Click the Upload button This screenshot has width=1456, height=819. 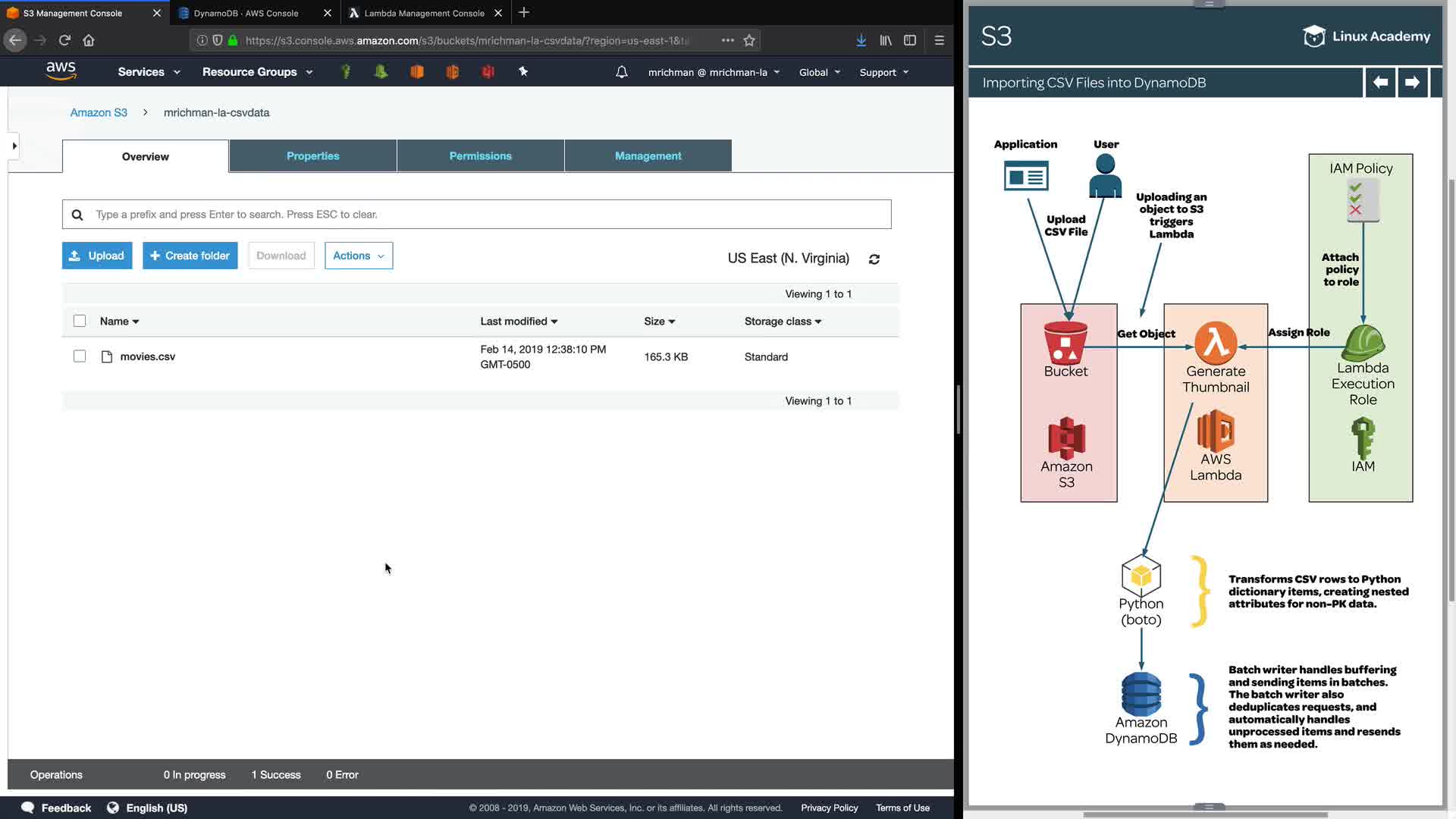97,256
